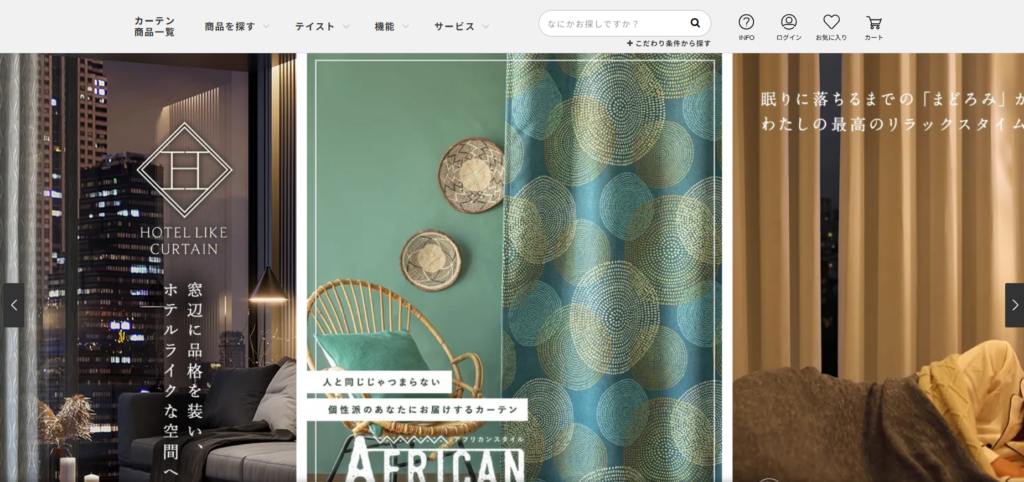Click the HOTEL LIKE CURTAIN title text
The width and height of the screenshot is (1024, 482).
coord(184,240)
